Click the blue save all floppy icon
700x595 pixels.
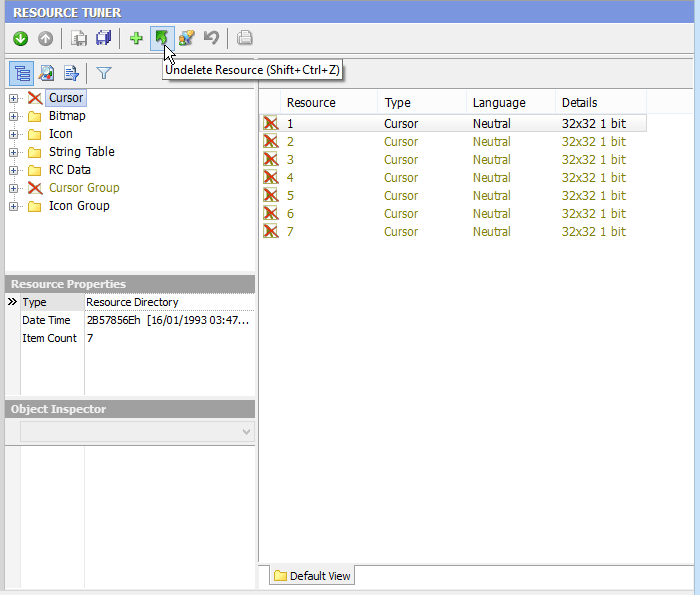coord(104,38)
